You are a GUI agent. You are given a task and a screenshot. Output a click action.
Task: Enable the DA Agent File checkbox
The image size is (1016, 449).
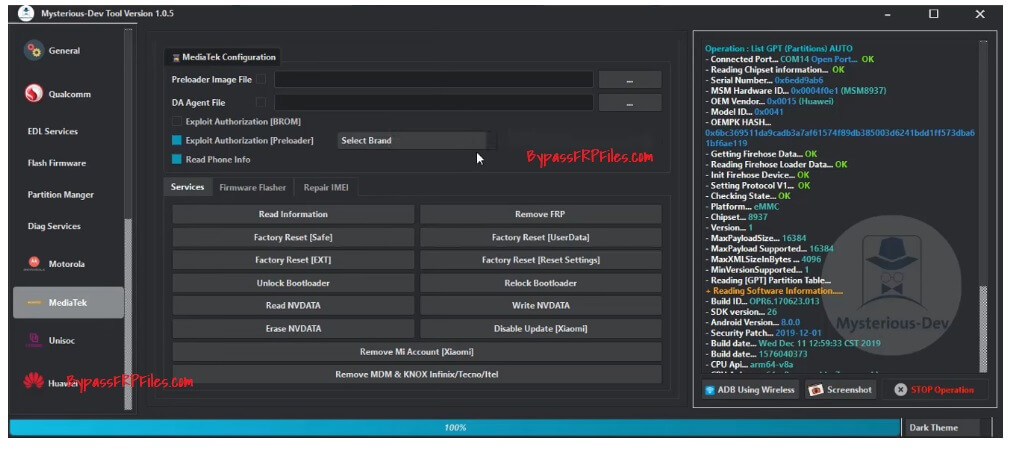(261, 102)
